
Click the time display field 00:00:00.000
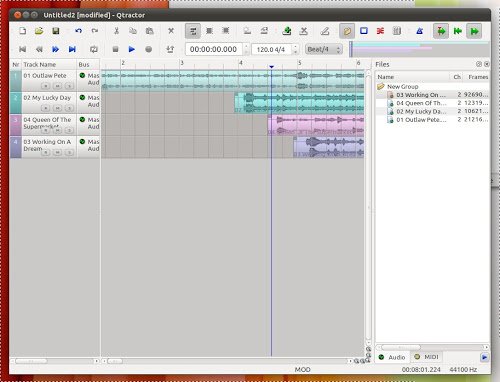click(x=214, y=49)
